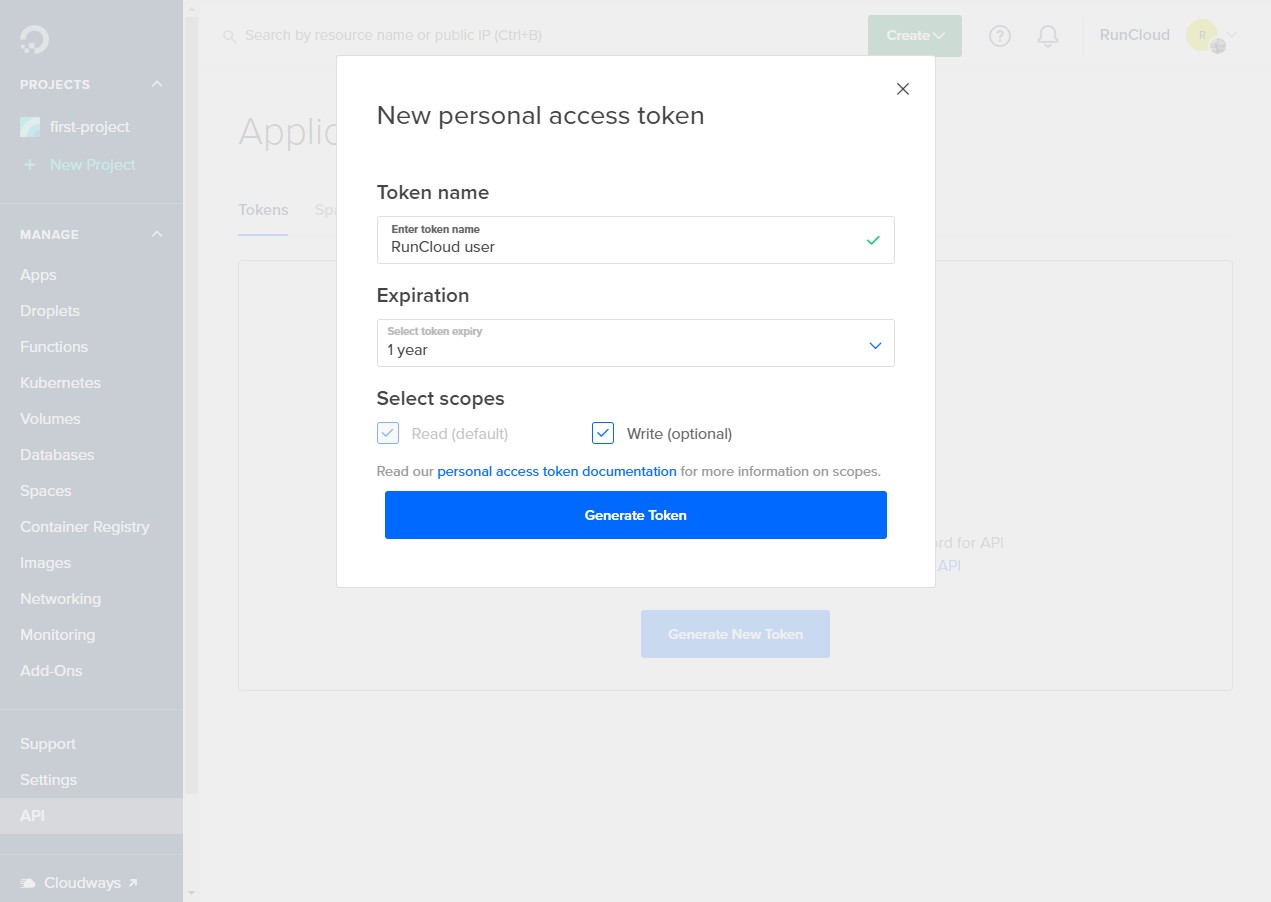Open personal access token documentation link
This screenshot has height=902, width=1271.
[557, 471]
